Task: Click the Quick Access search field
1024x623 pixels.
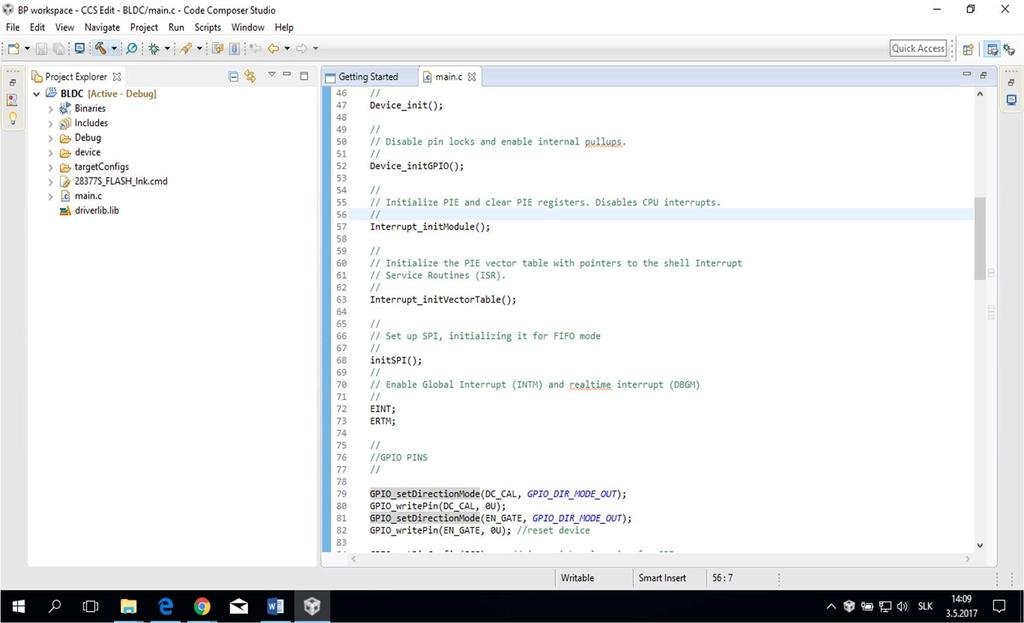Action: point(918,48)
